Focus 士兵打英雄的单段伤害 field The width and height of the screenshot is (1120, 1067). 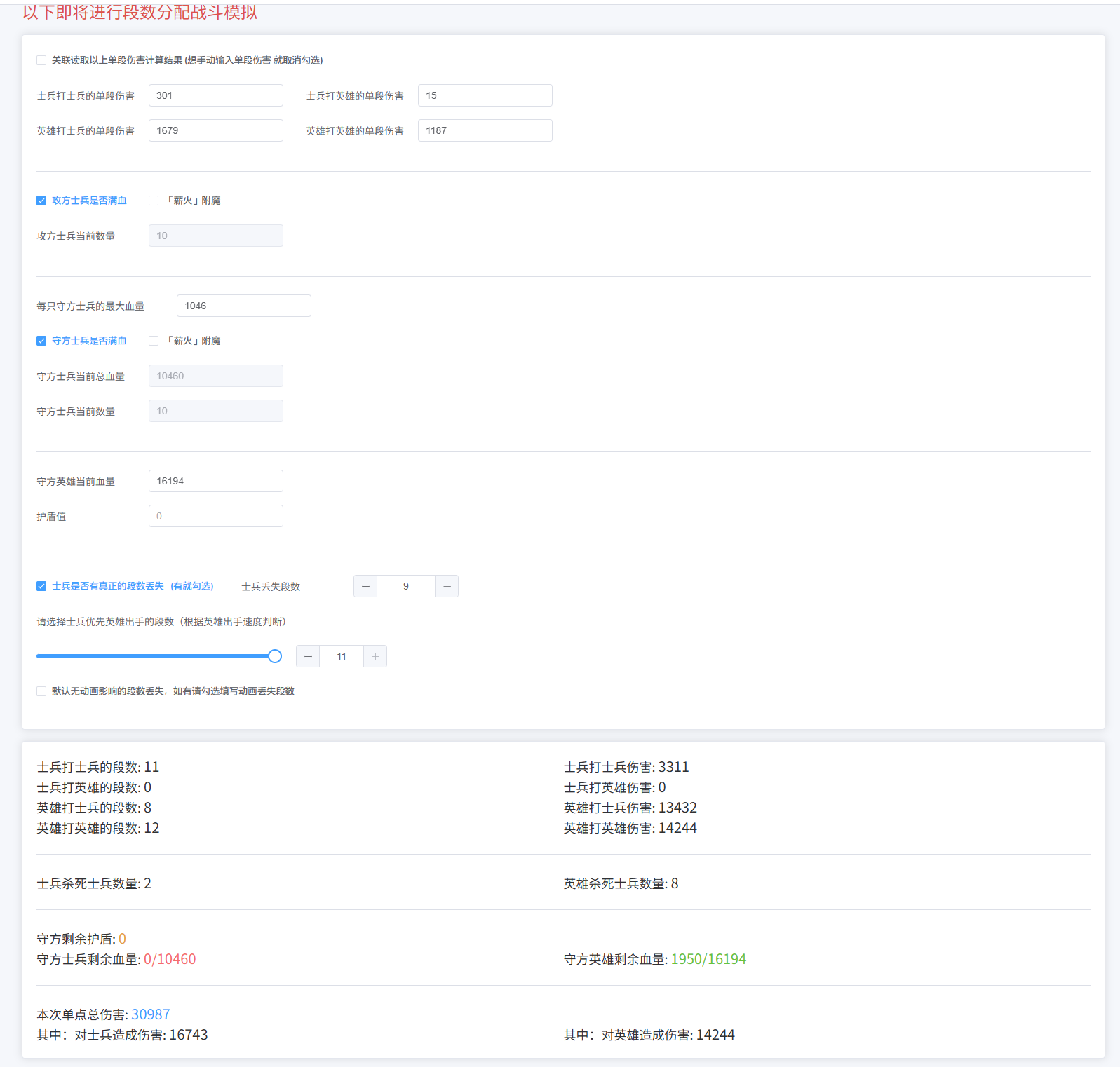tap(485, 95)
